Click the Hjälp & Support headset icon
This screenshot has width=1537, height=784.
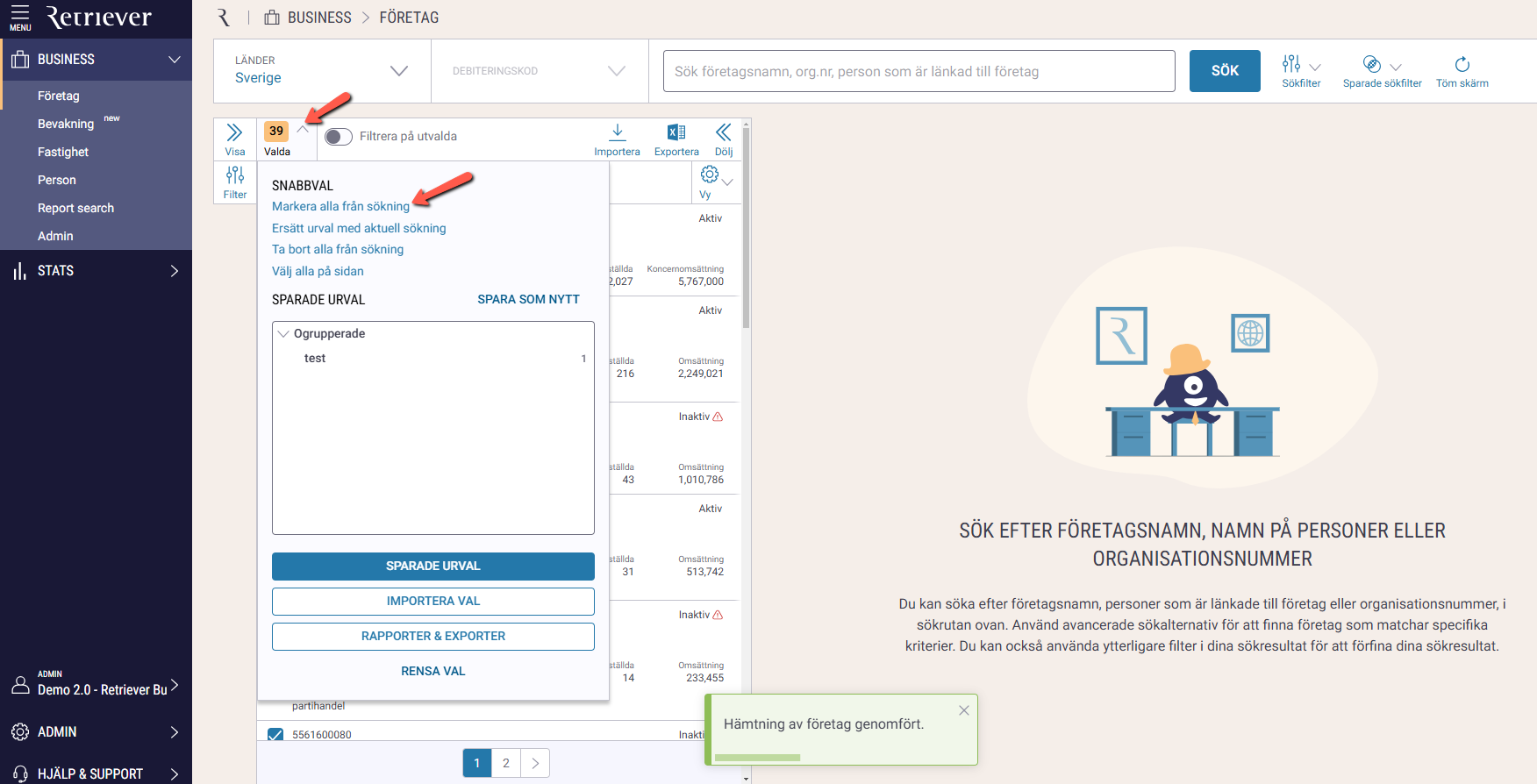coord(20,773)
